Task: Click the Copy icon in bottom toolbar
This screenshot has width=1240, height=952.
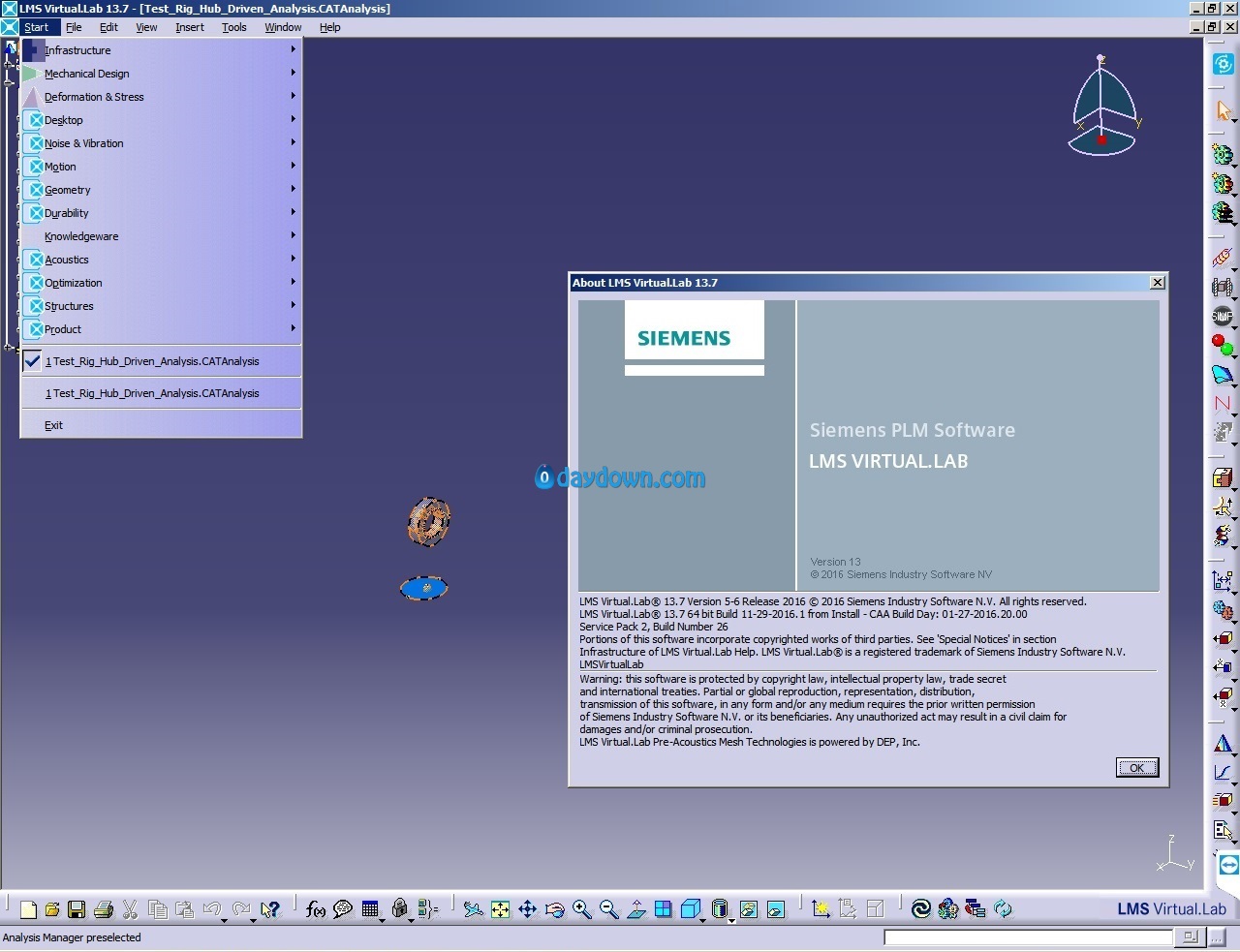Action: 157,909
